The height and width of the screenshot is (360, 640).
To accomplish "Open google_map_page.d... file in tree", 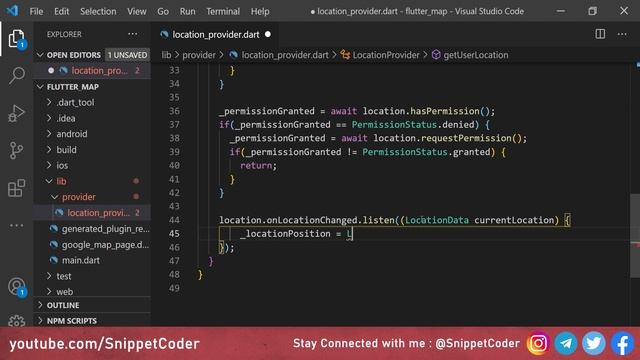I will tap(92, 244).
